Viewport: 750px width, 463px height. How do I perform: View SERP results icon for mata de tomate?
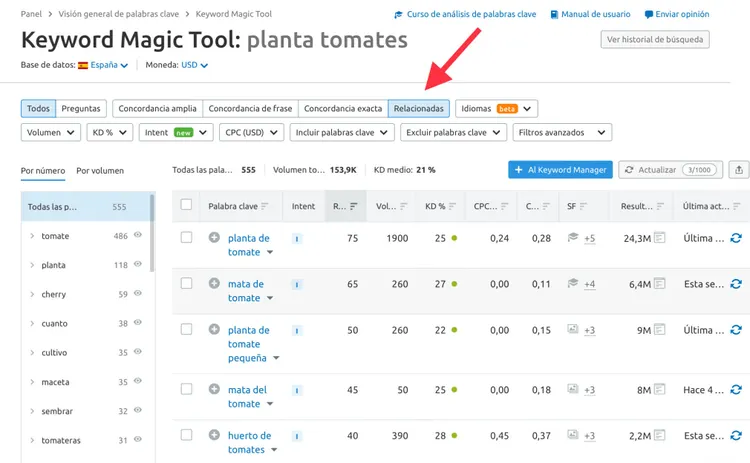(x=660, y=284)
